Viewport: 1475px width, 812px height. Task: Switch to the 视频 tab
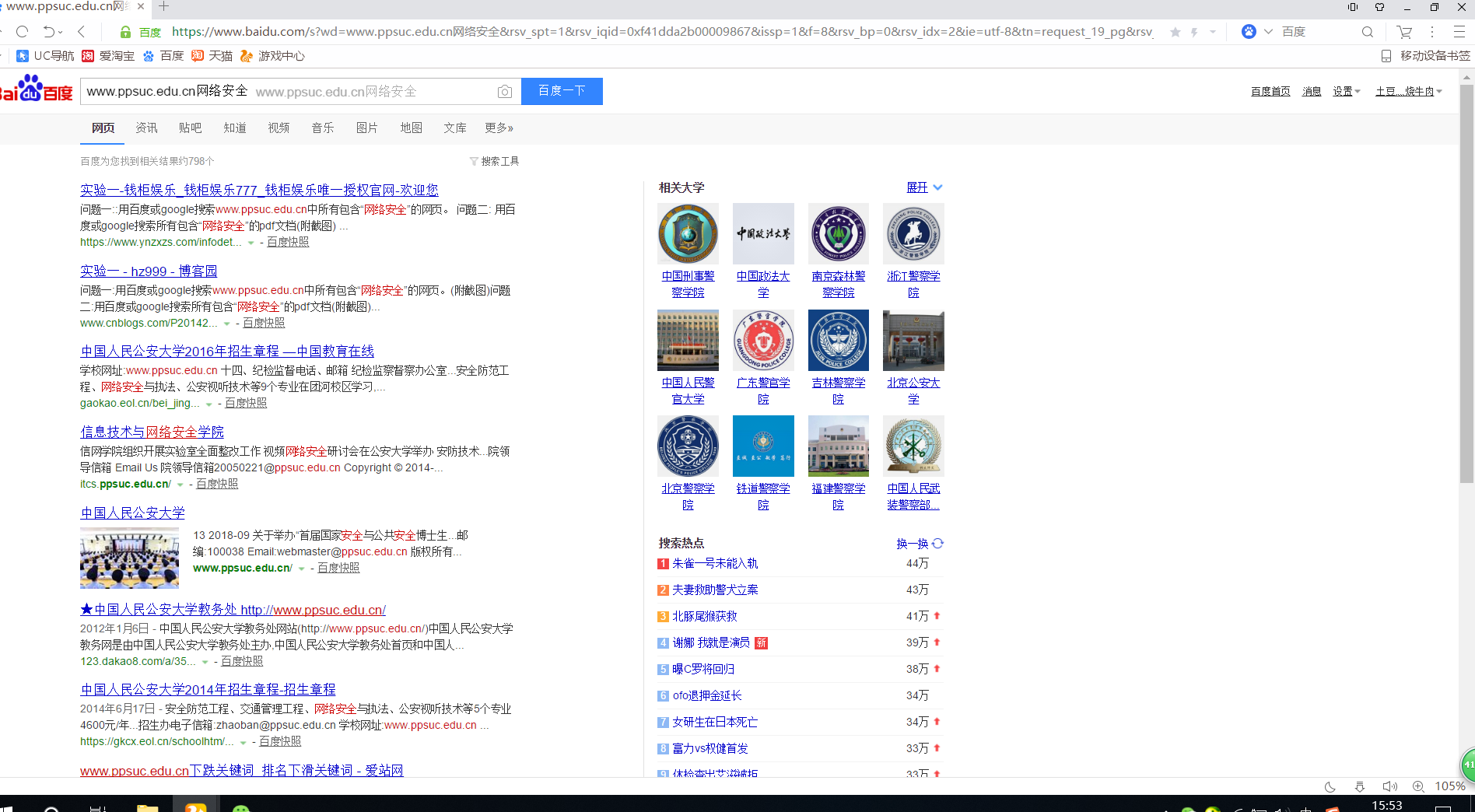point(279,128)
